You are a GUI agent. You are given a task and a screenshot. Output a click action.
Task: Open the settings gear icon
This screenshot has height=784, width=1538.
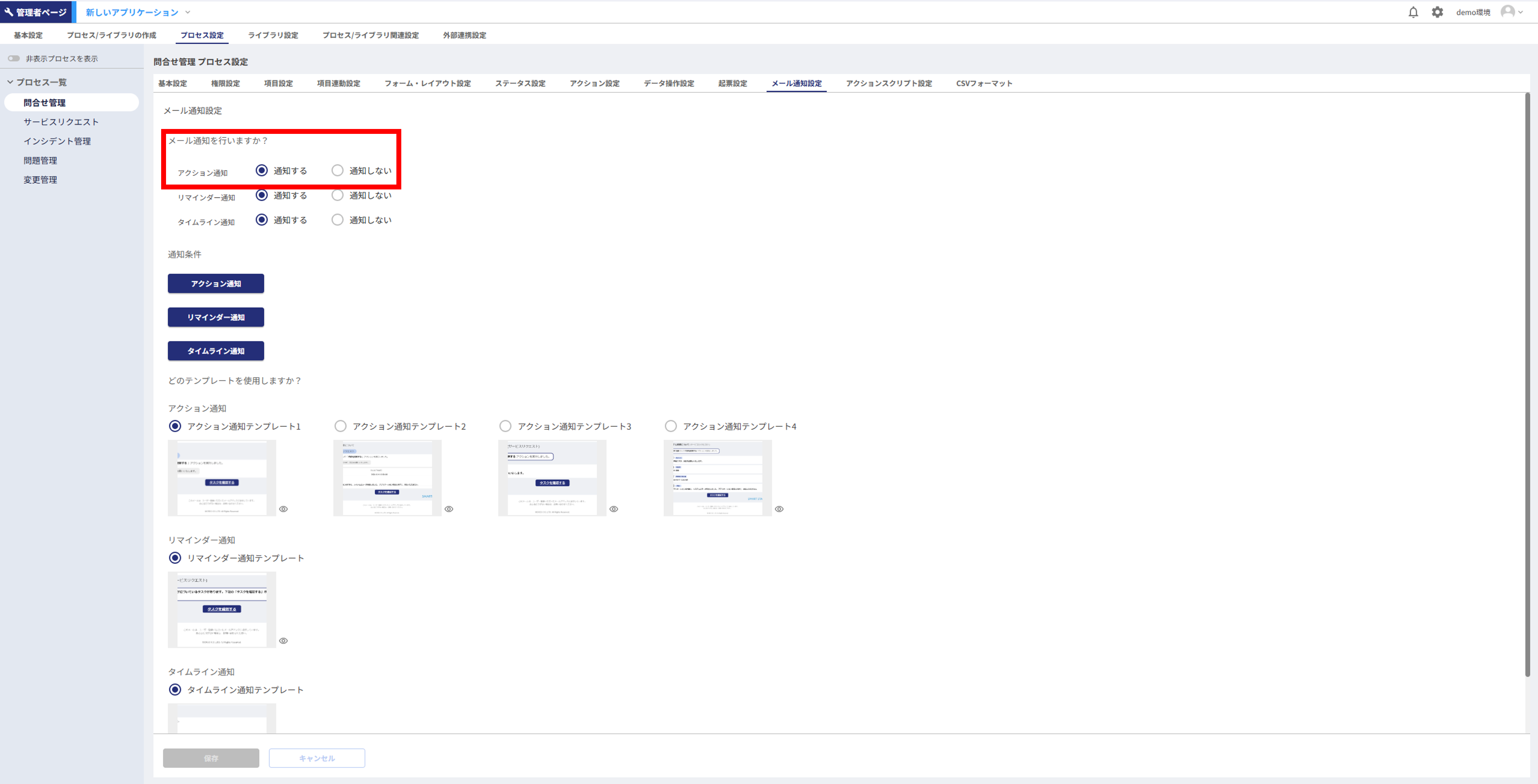pos(1437,12)
